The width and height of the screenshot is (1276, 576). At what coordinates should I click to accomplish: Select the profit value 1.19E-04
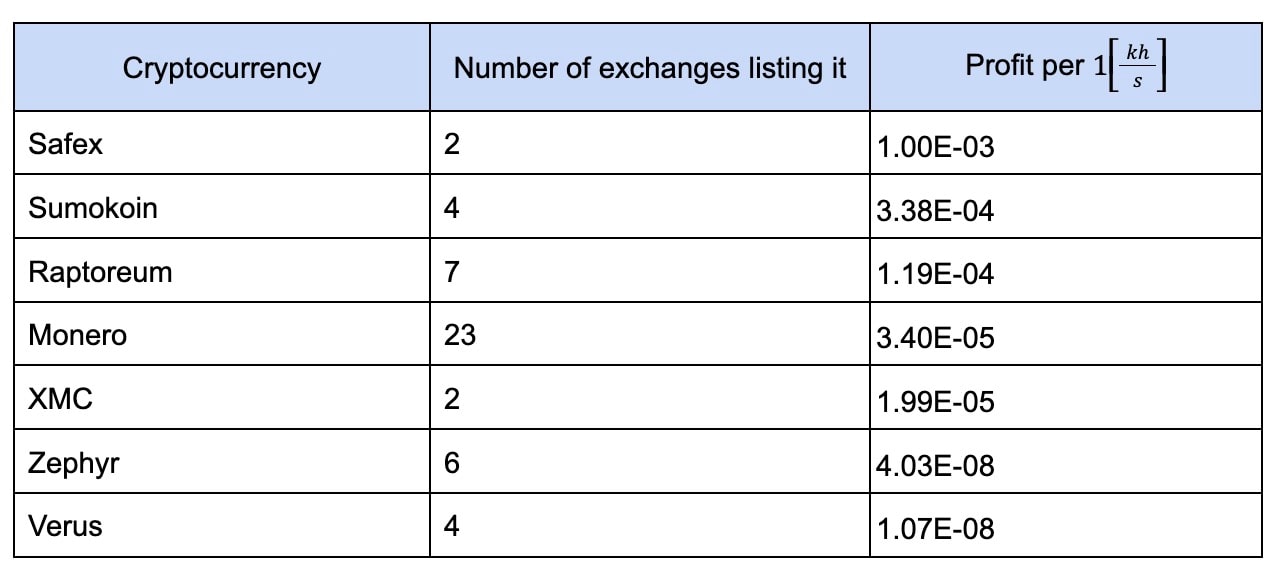pyautogui.click(x=935, y=275)
